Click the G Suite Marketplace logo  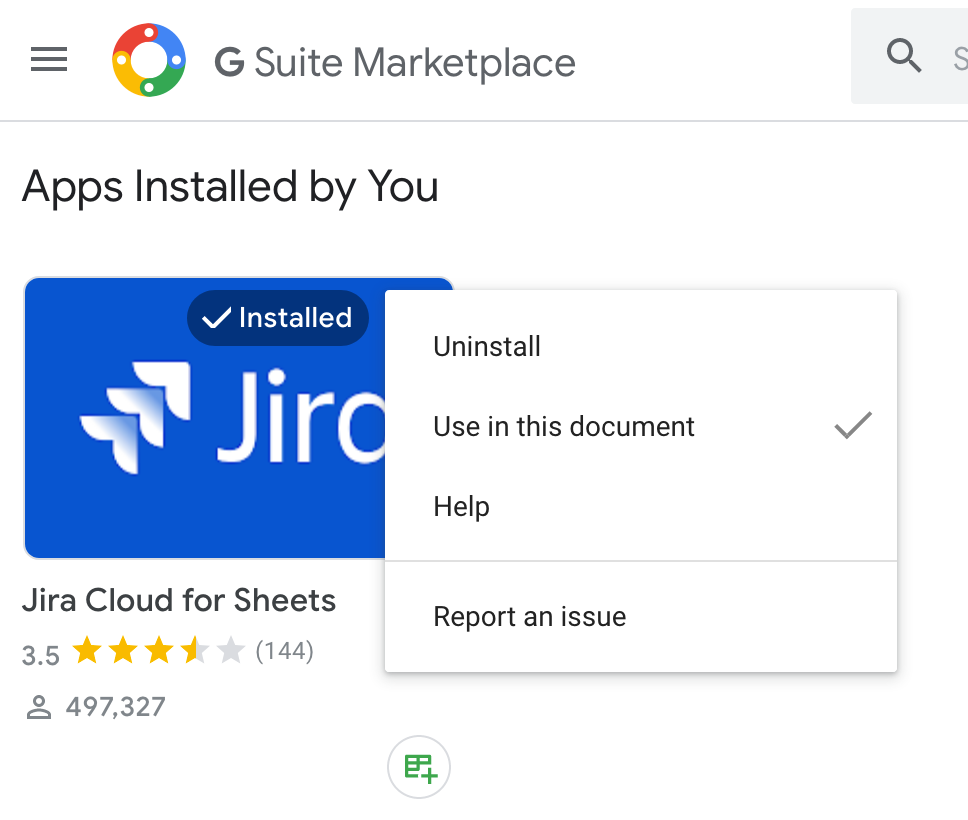pyautogui.click(x=149, y=60)
